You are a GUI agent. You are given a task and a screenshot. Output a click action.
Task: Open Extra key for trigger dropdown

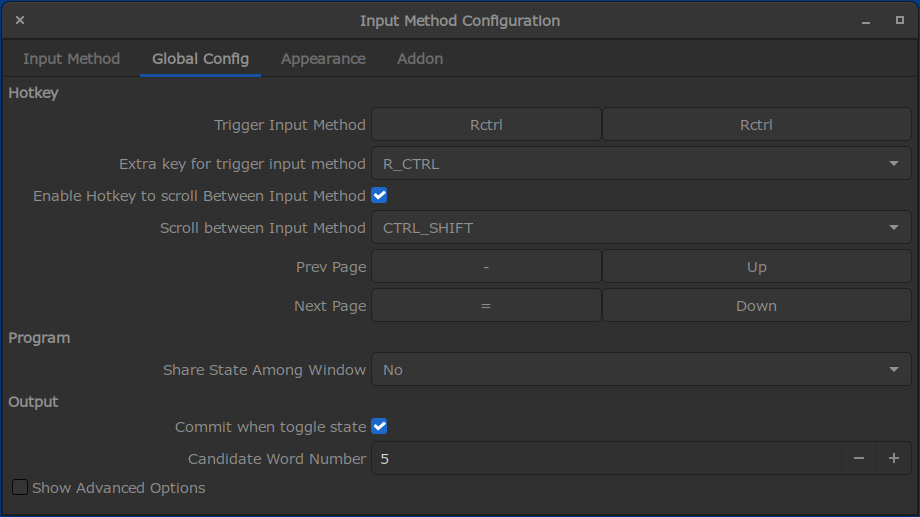[640, 164]
